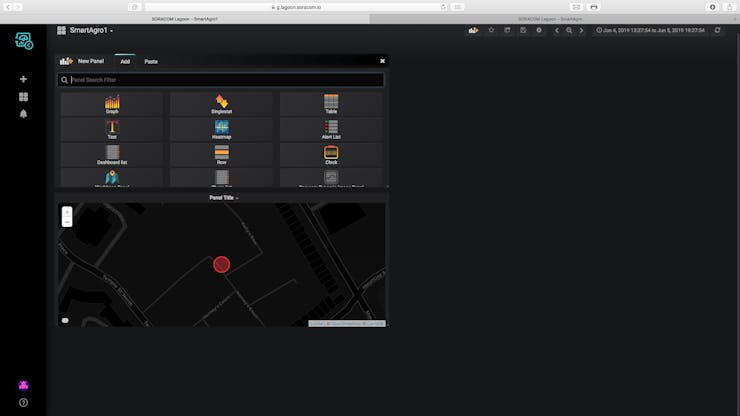Click the red location marker on map

click(221, 264)
